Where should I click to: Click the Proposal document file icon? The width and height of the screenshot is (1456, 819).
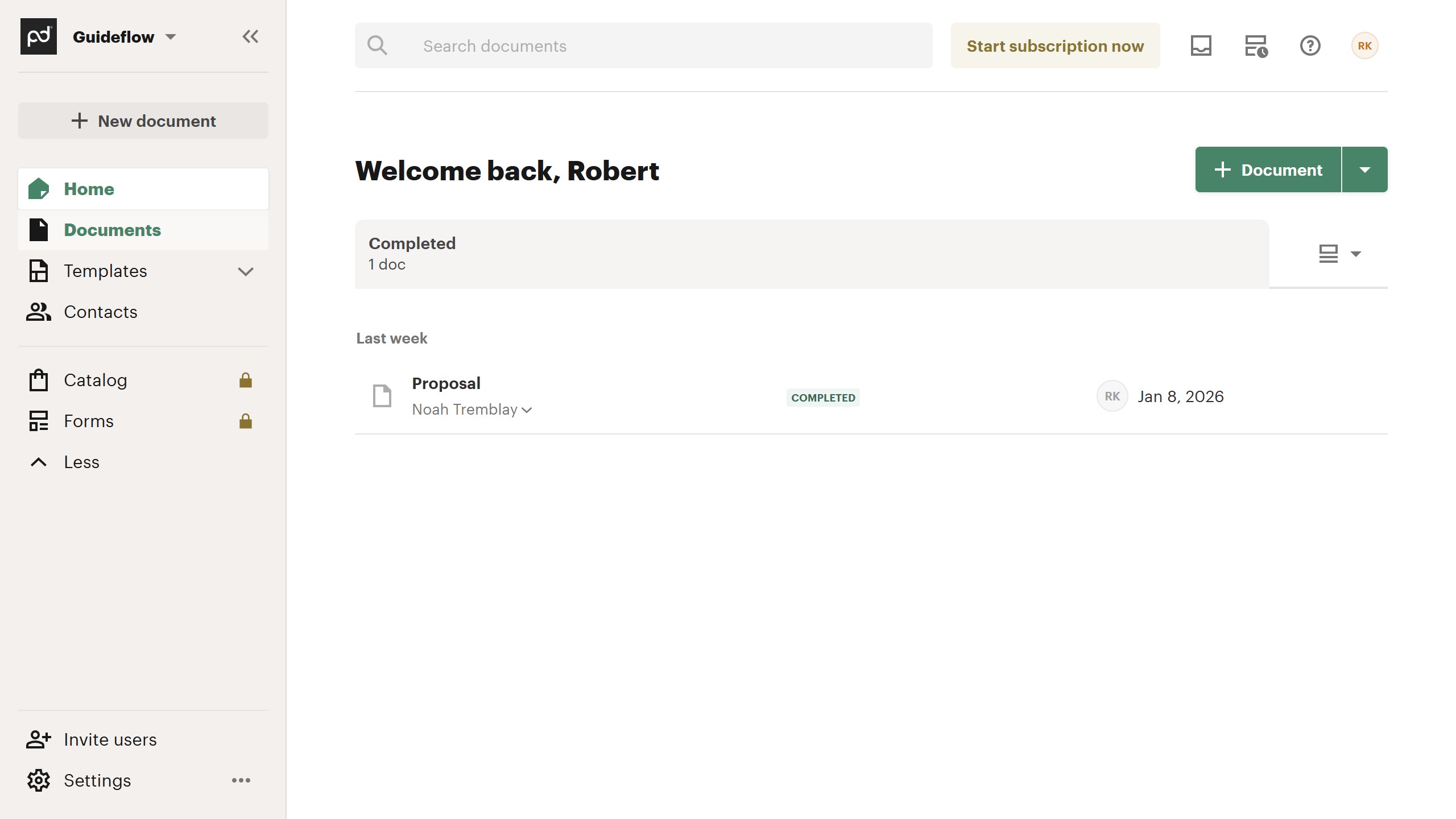click(x=382, y=396)
